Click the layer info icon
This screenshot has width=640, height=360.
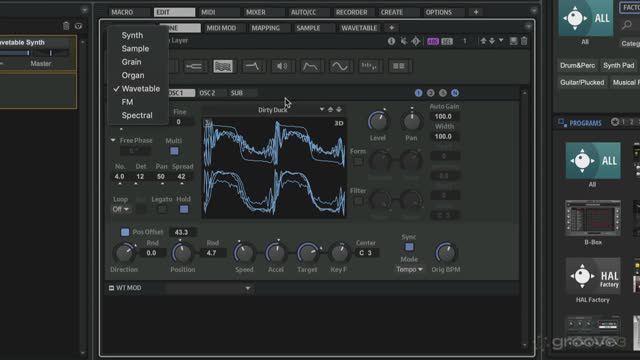click(x=391, y=41)
